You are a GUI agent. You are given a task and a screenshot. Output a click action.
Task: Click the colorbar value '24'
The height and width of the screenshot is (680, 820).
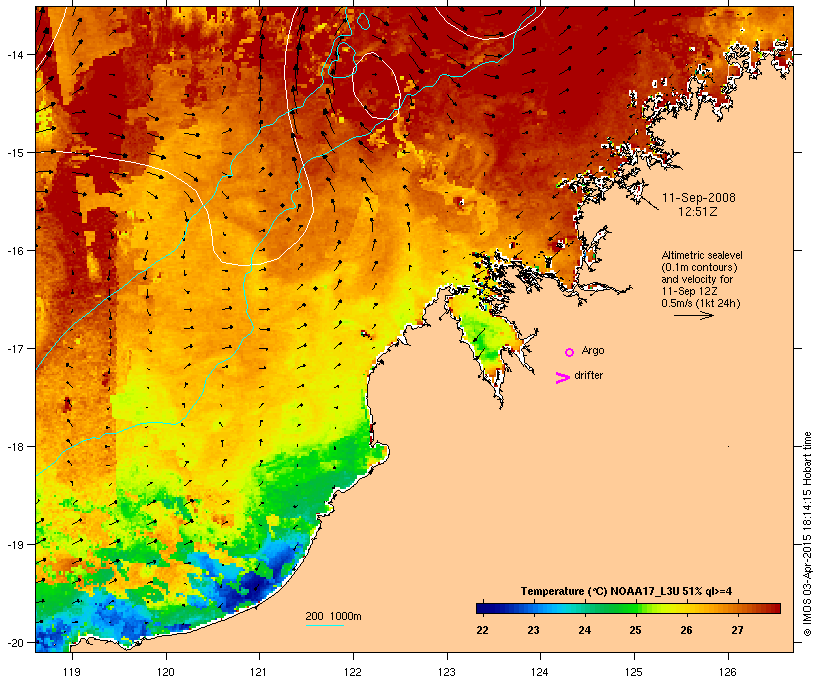[584, 630]
